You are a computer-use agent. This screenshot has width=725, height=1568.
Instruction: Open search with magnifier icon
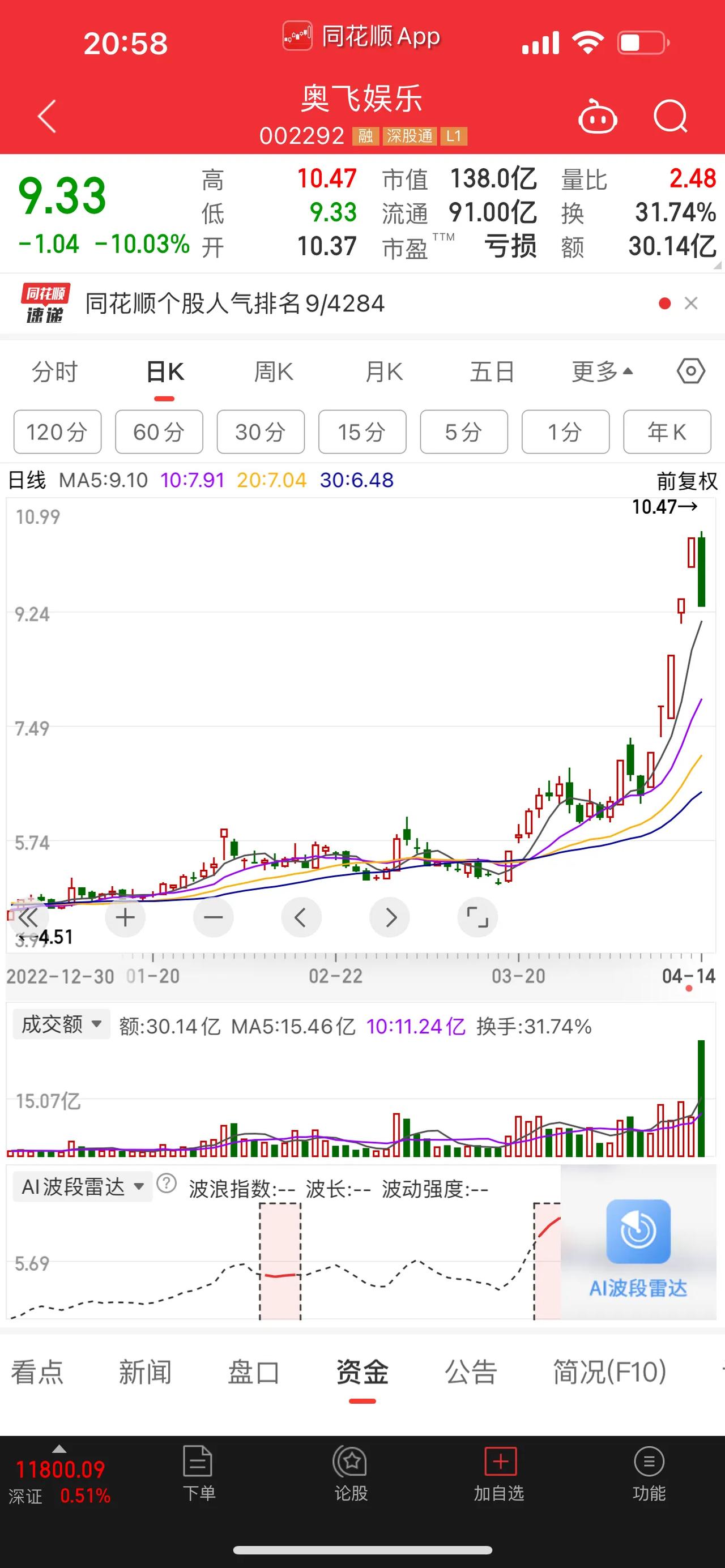pyautogui.click(x=670, y=116)
